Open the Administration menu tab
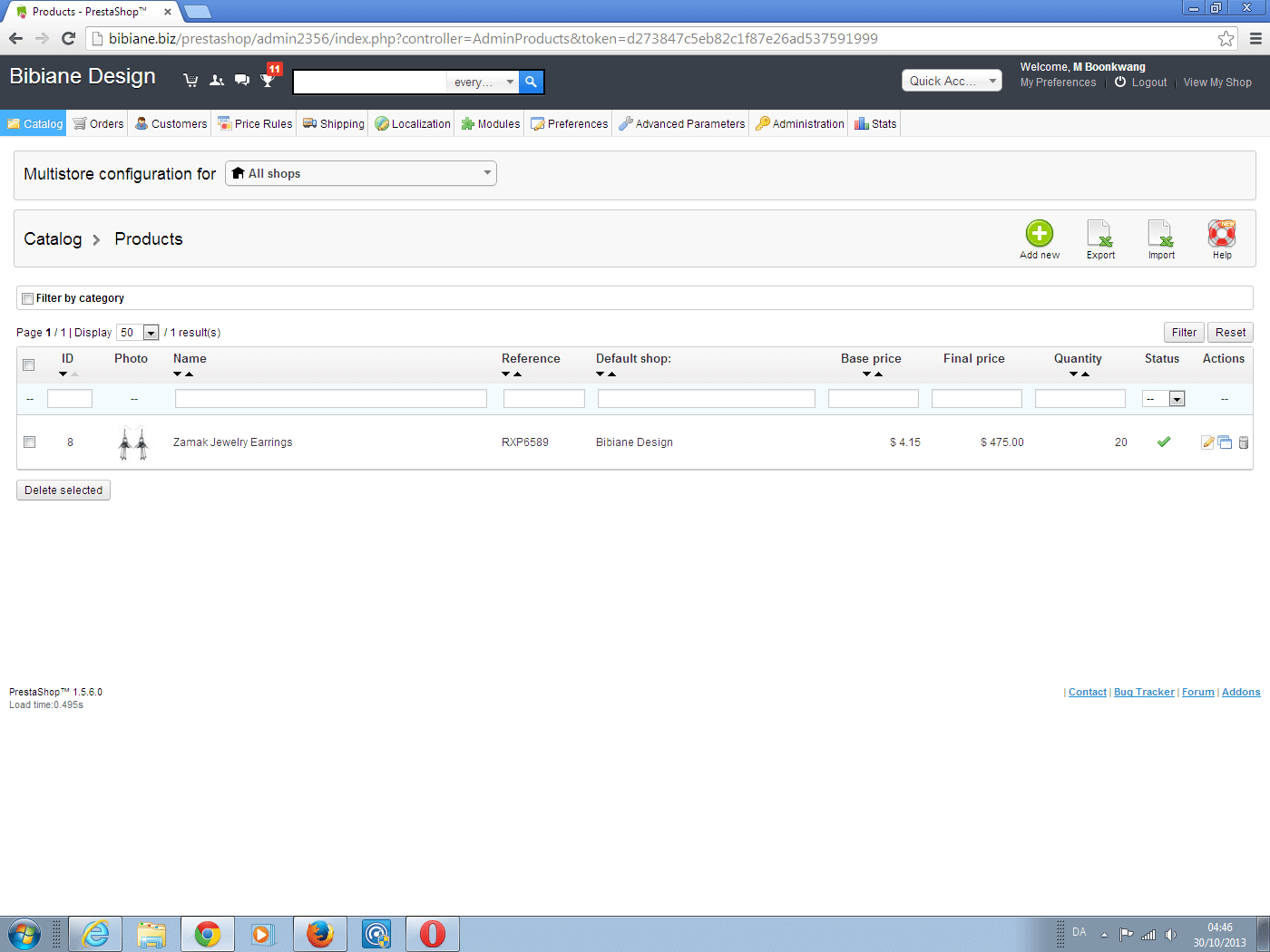 pyautogui.click(x=800, y=123)
